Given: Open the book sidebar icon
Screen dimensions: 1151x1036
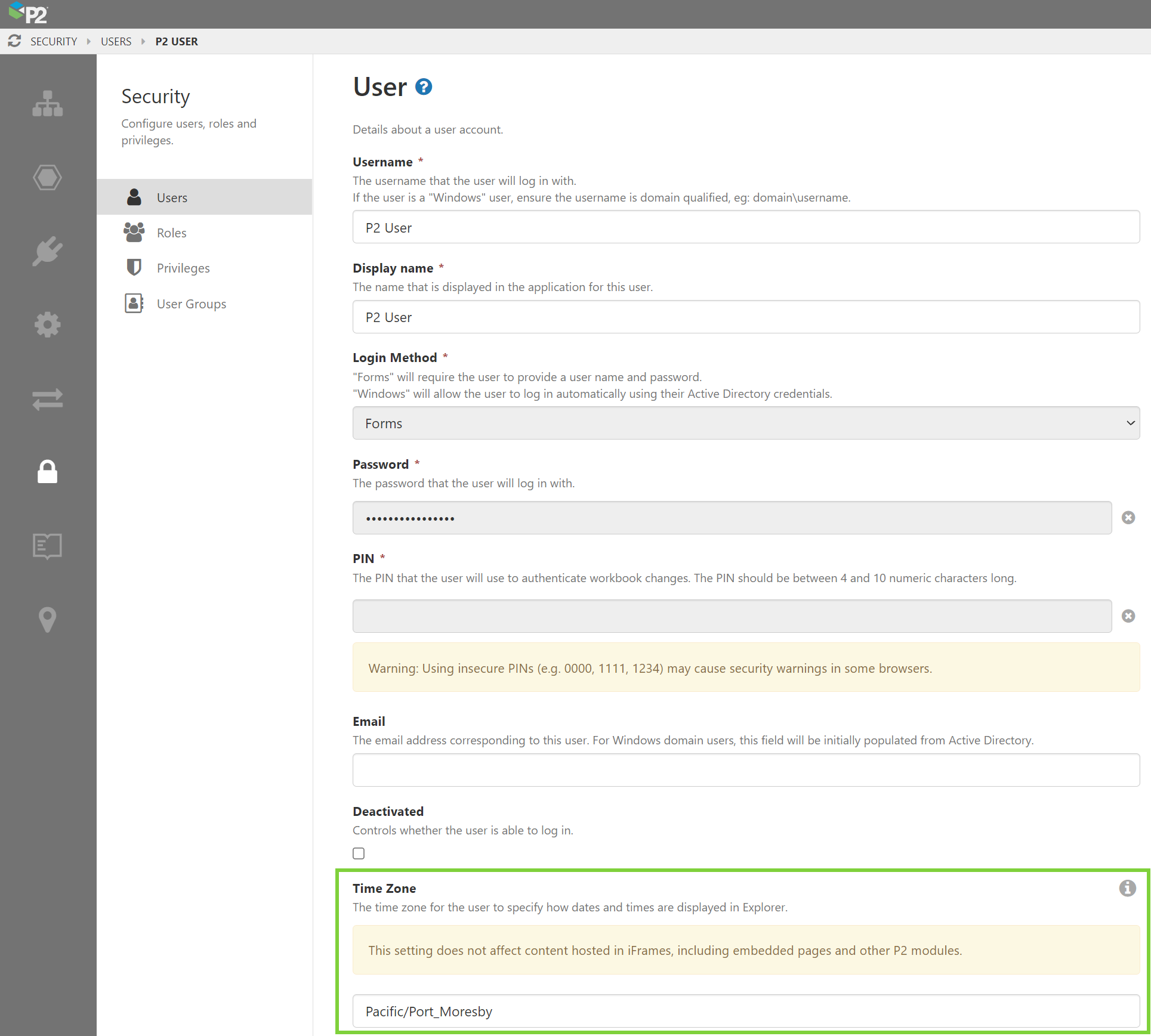Looking at the screenshot, I should click(48, 546).
